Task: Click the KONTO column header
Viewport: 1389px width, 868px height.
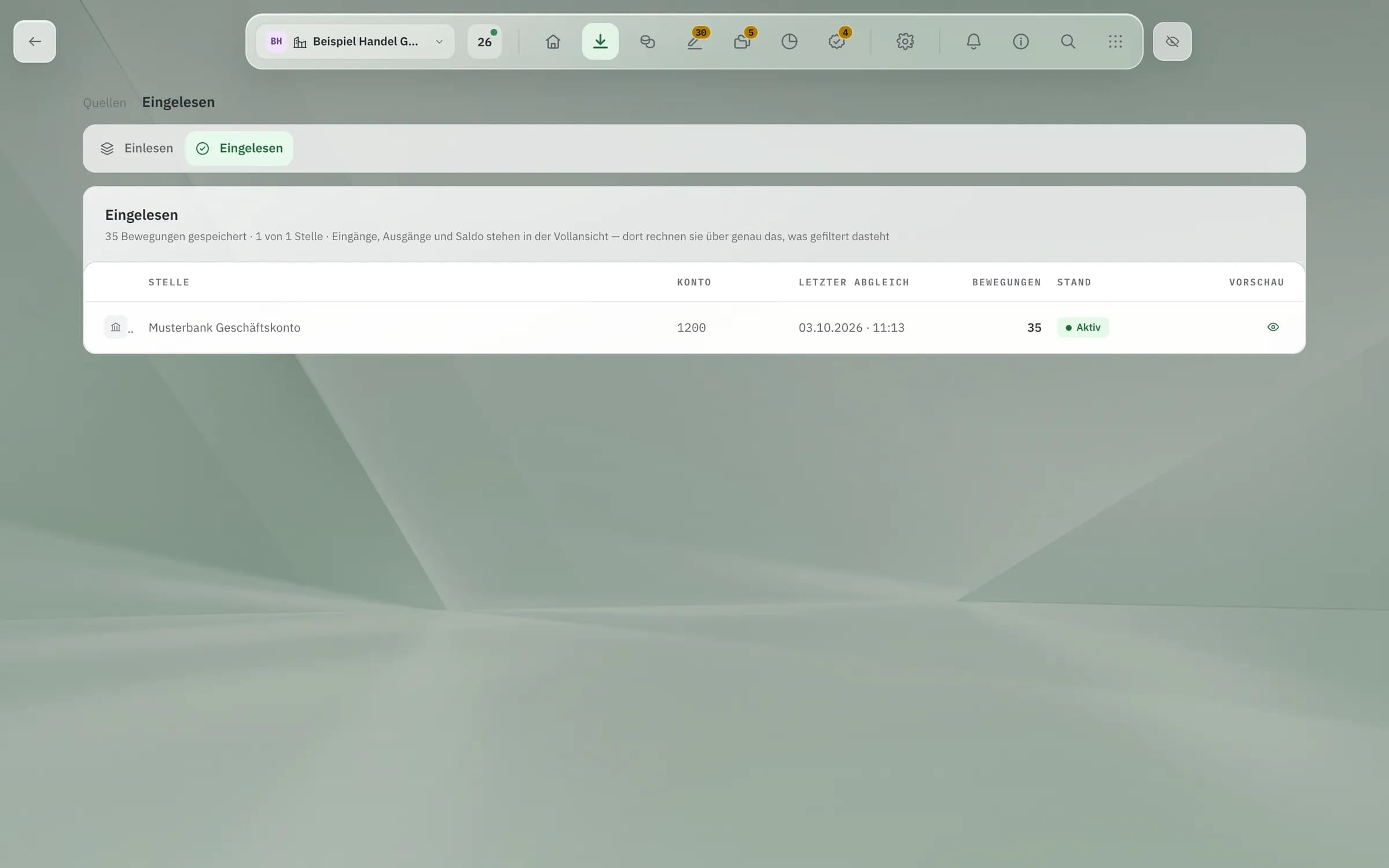Action: click(x=694, y=282)
